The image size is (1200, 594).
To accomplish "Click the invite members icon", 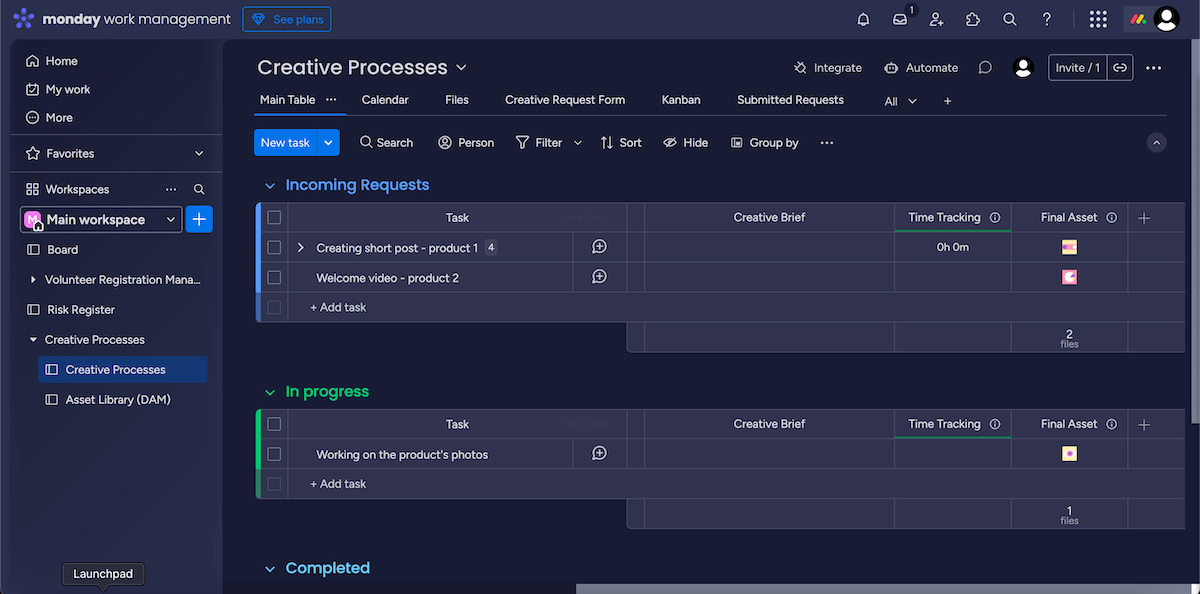I will (x=936, y=19).
